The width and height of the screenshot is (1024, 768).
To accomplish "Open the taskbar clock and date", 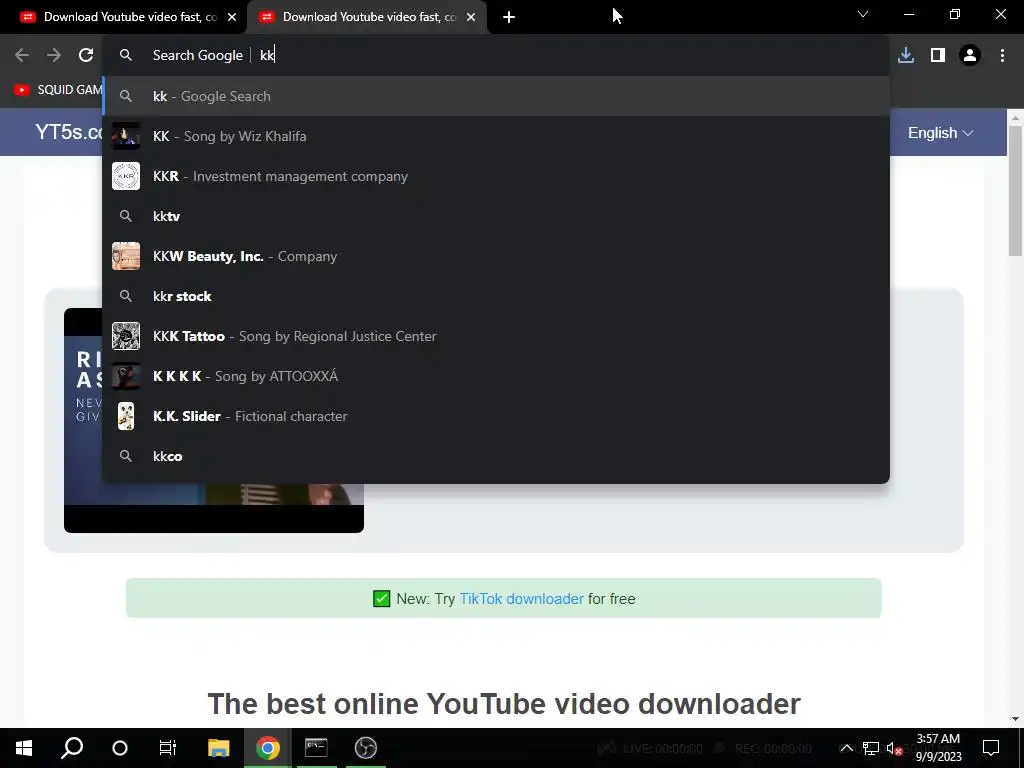I will (938, 748).
